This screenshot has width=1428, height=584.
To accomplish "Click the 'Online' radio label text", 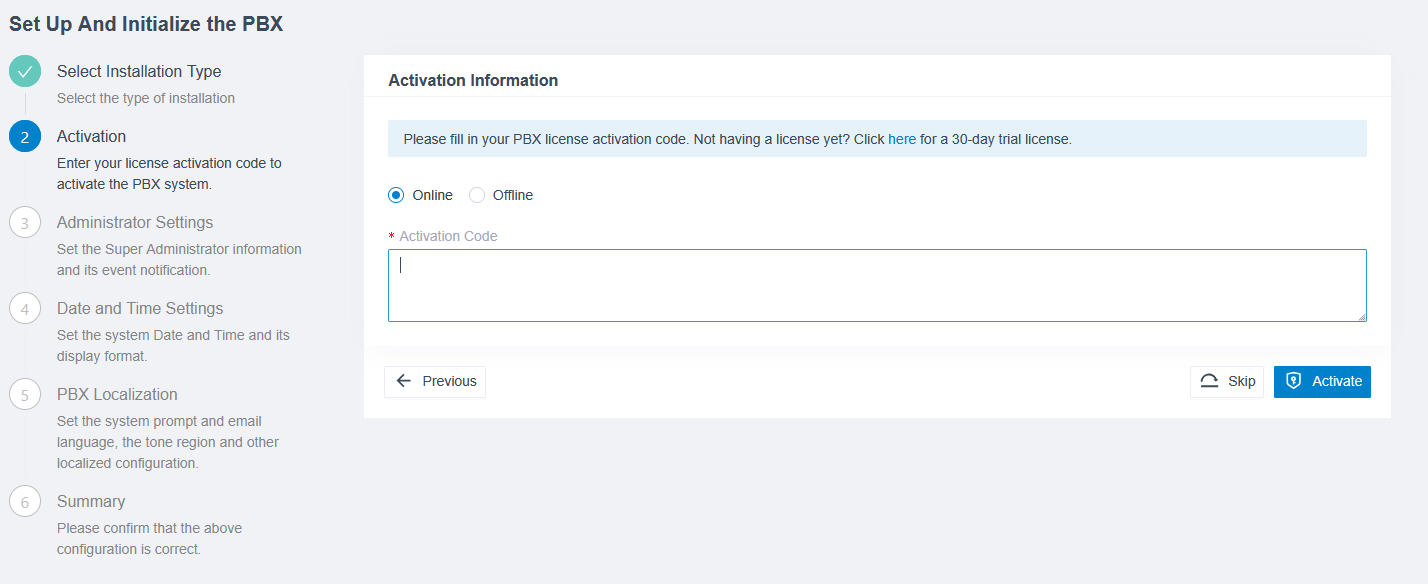I will 433,195.
